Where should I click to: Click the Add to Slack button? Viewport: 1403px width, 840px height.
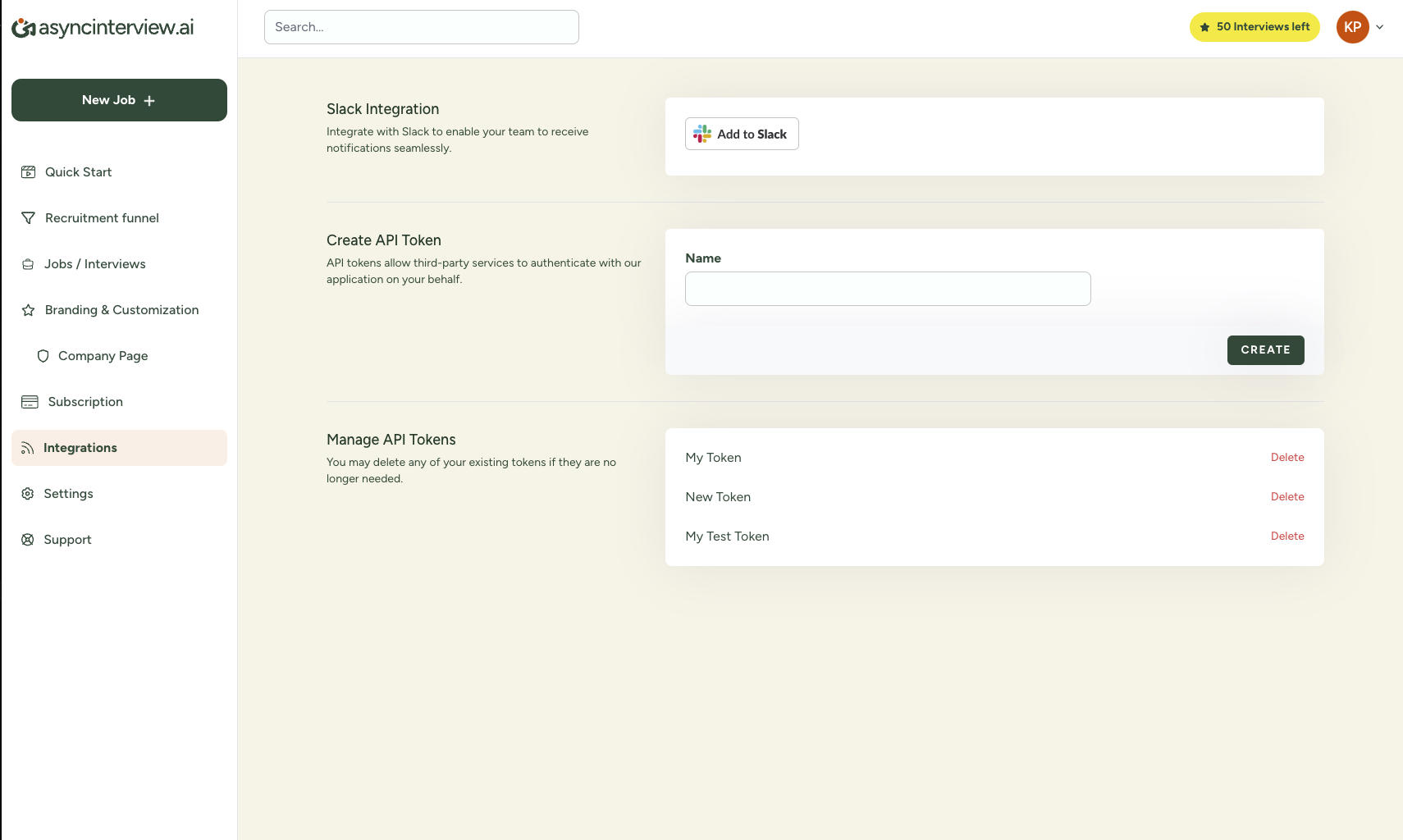742,134
